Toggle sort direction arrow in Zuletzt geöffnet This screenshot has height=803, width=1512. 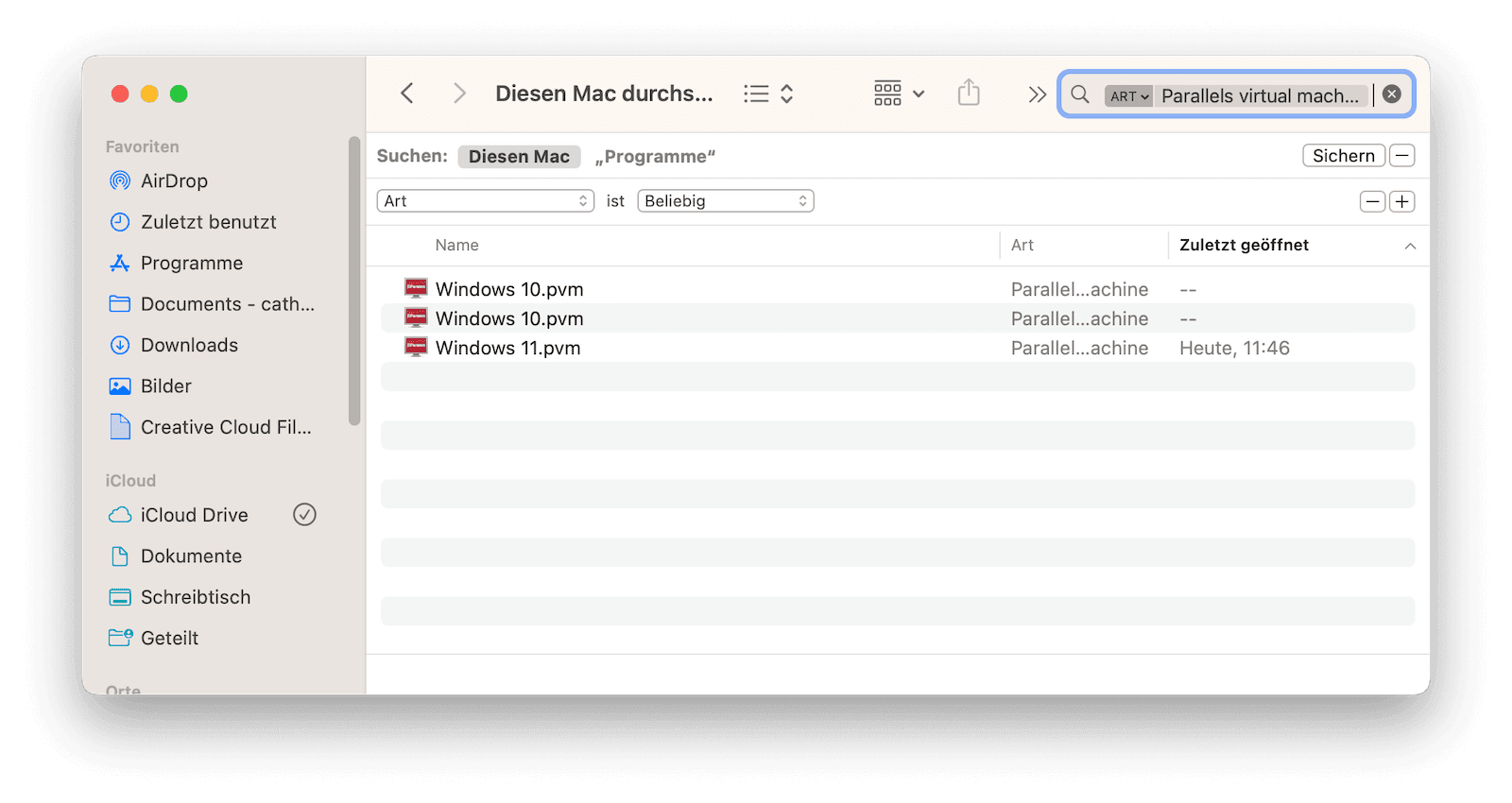pos(1410,247)
